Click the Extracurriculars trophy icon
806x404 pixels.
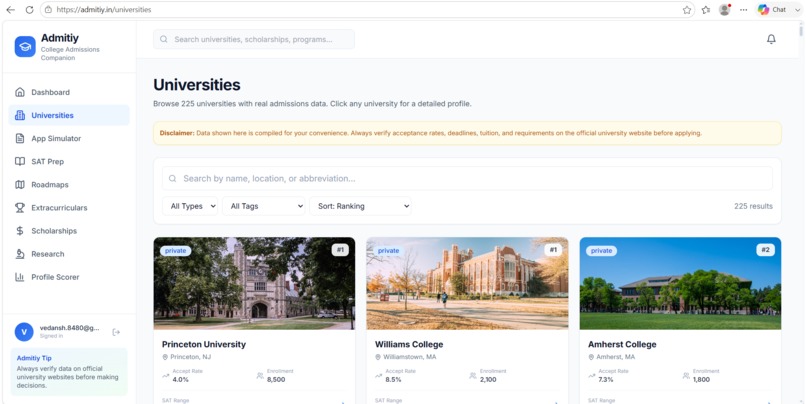pos(20,208)
